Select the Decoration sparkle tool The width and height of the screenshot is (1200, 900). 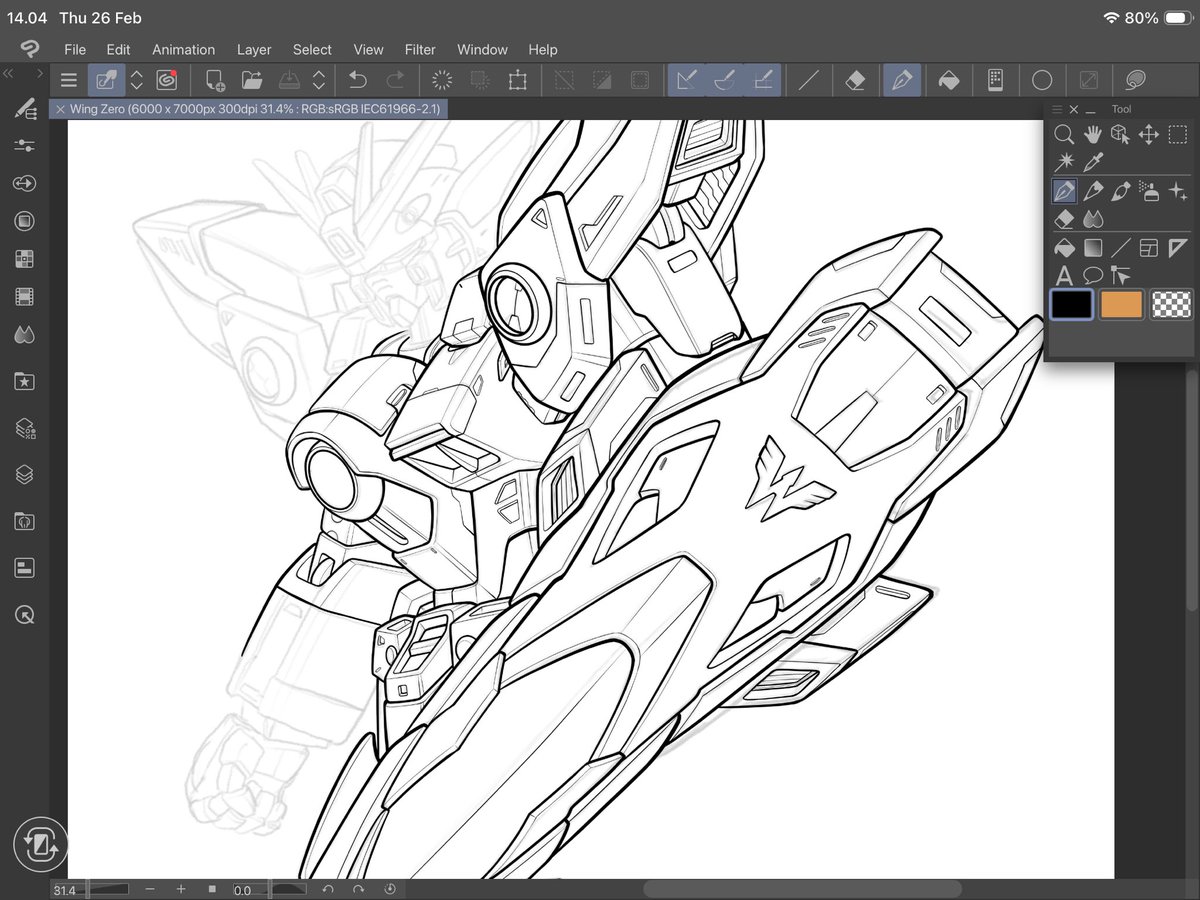pyautogui.click(x=1177, y=190)
